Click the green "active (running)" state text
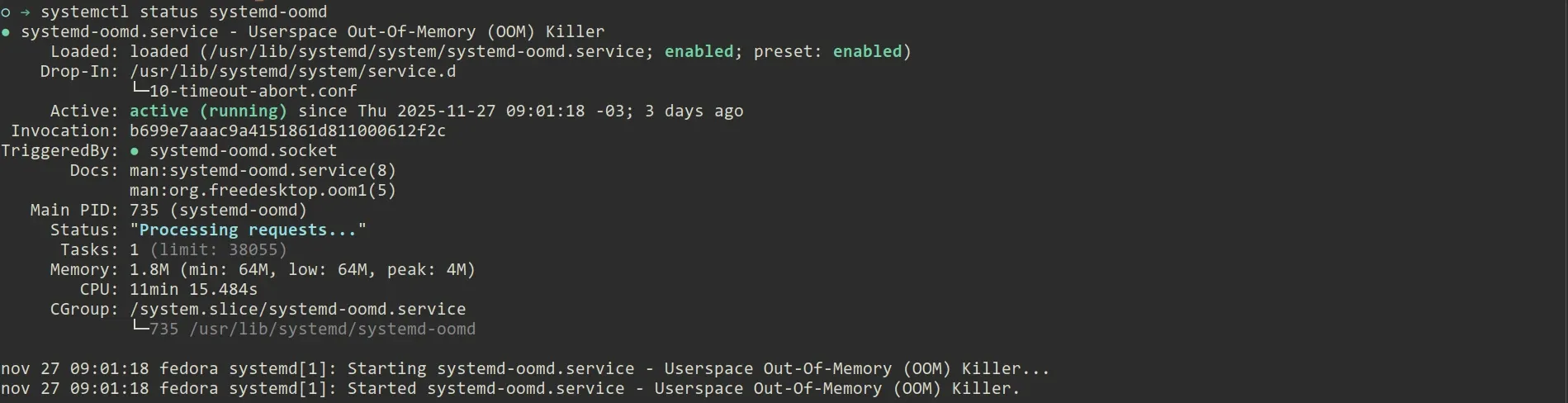 tap(208, 111)
